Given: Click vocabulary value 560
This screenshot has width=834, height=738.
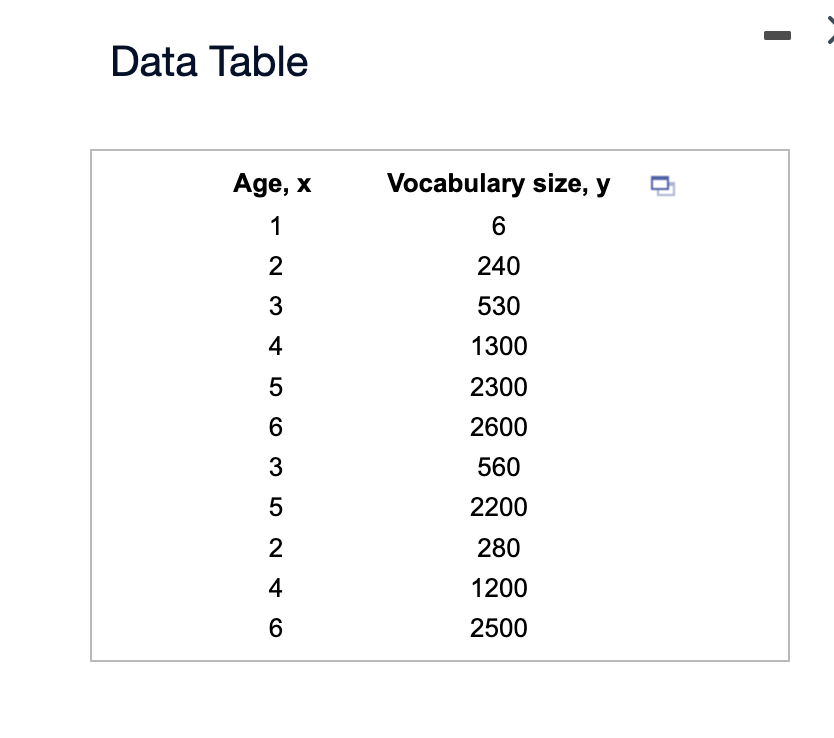Looking at the screenshot, I should pos(498,467).
